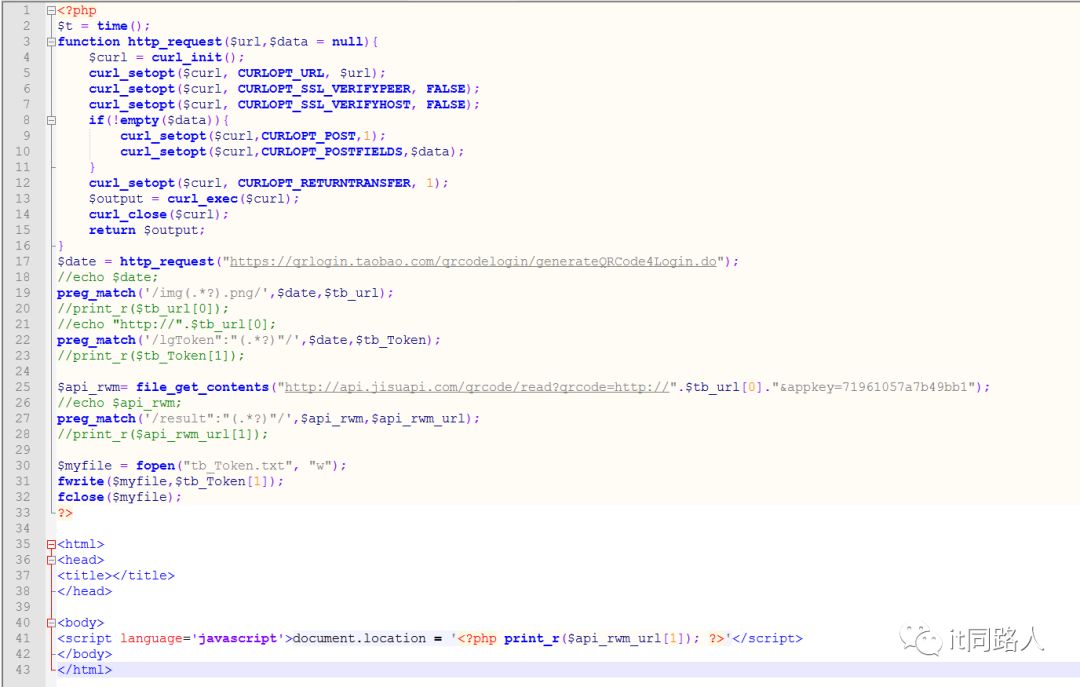This screenshot has width=1080, height=687.
Task: Click the 'curl_exec' function call
Action: tap(202, 199)
